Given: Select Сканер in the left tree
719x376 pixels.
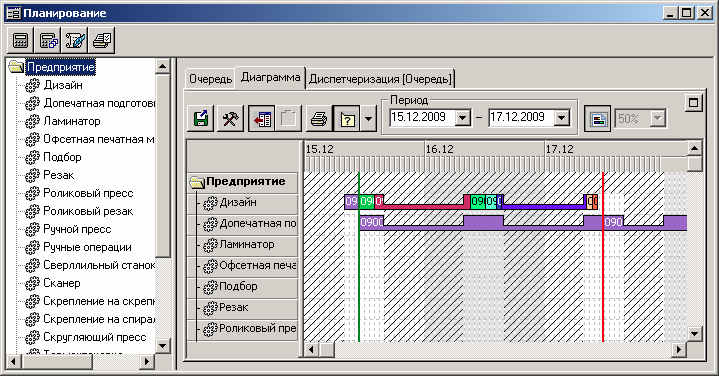Looking at the screenshot, I should [61, 283].
